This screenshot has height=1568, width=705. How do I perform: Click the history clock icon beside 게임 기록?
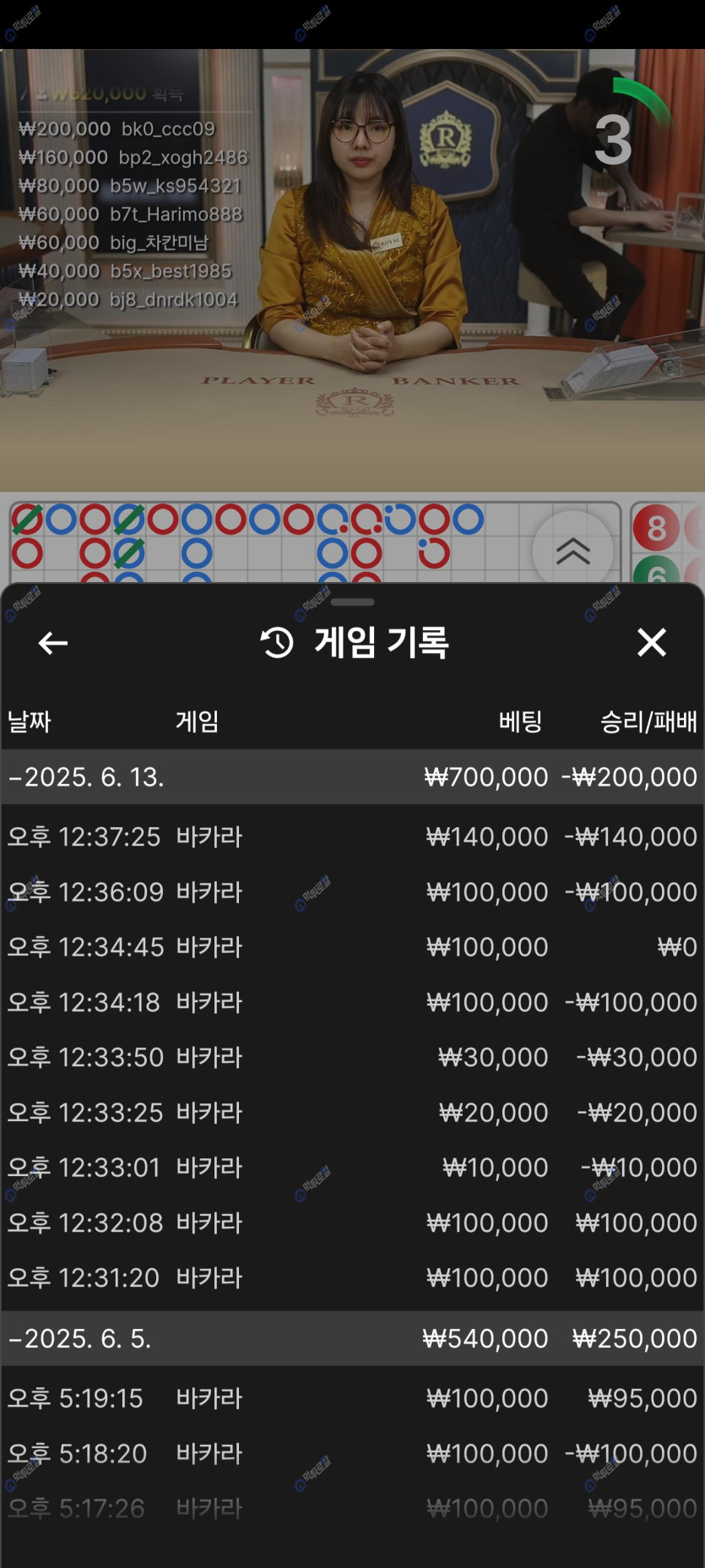pos(277,643)
